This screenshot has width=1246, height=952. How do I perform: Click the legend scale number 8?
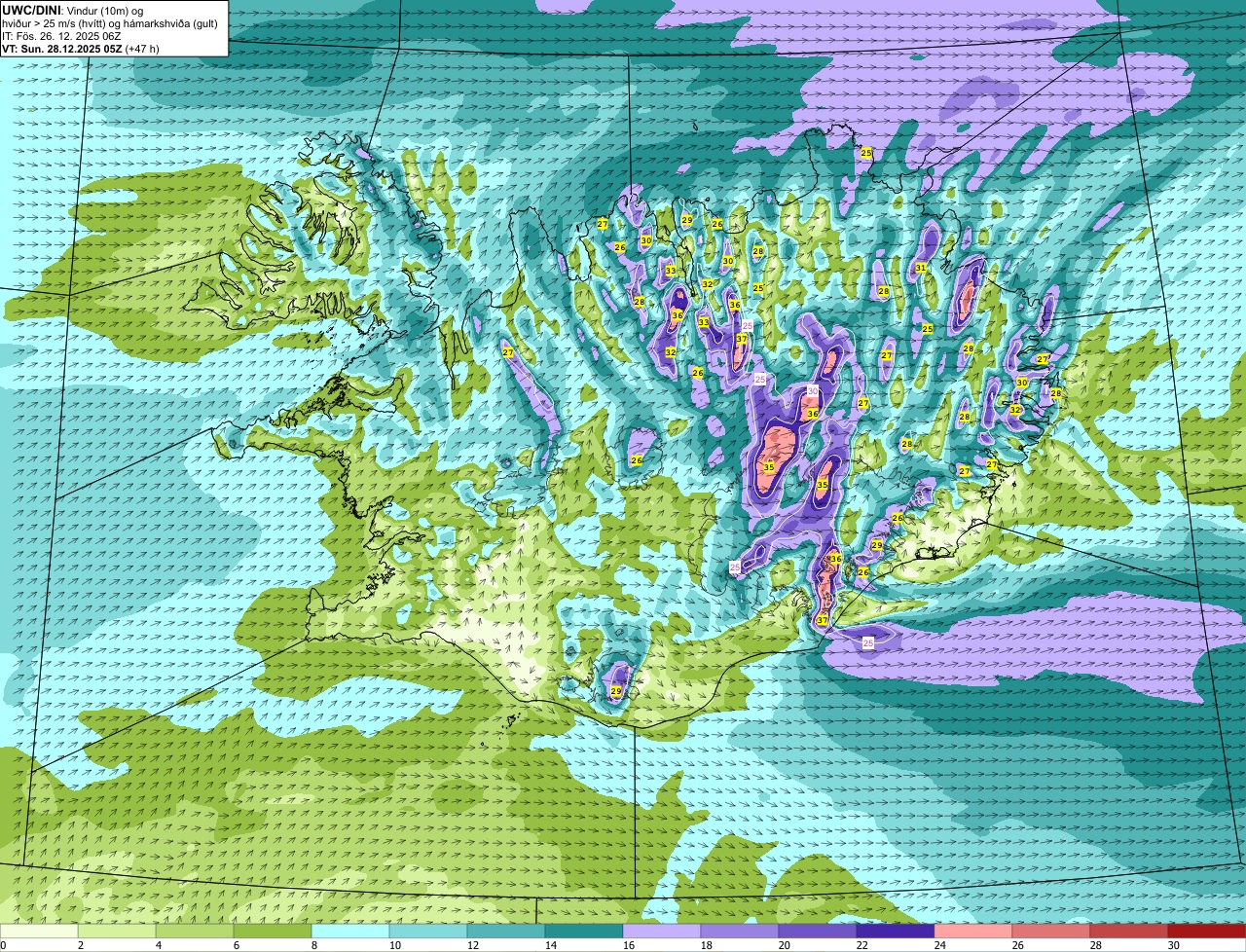(313, 945)
